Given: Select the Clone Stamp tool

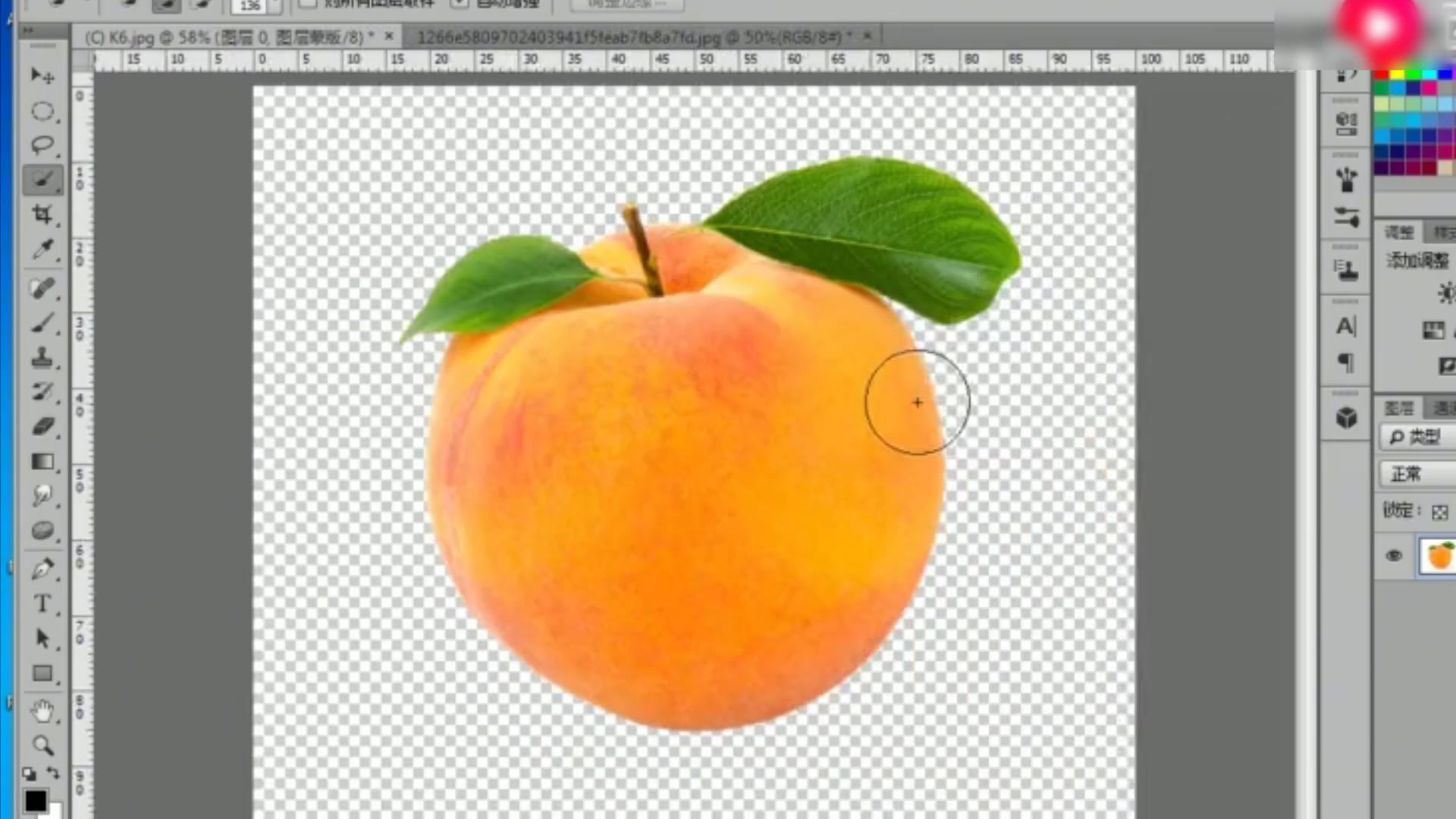Looking at the screenshot, I should point(42,358).
